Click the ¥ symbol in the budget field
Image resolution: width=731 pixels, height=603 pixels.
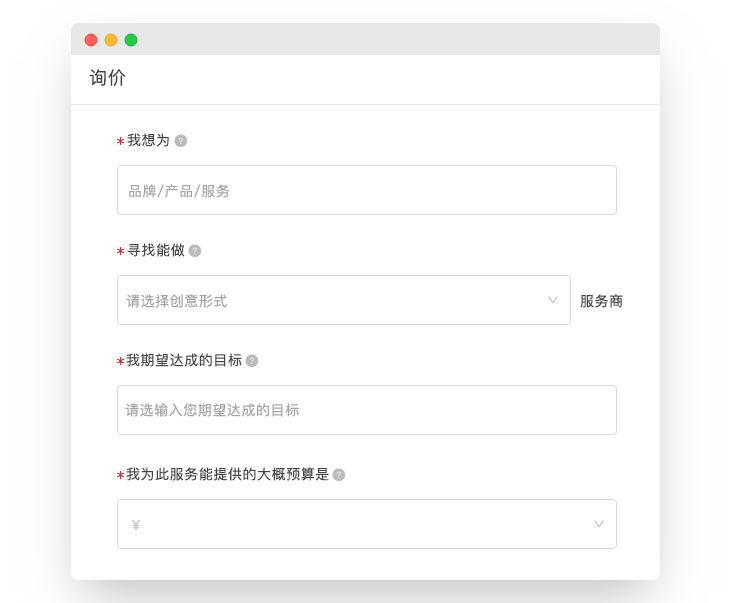click(136, 525)
